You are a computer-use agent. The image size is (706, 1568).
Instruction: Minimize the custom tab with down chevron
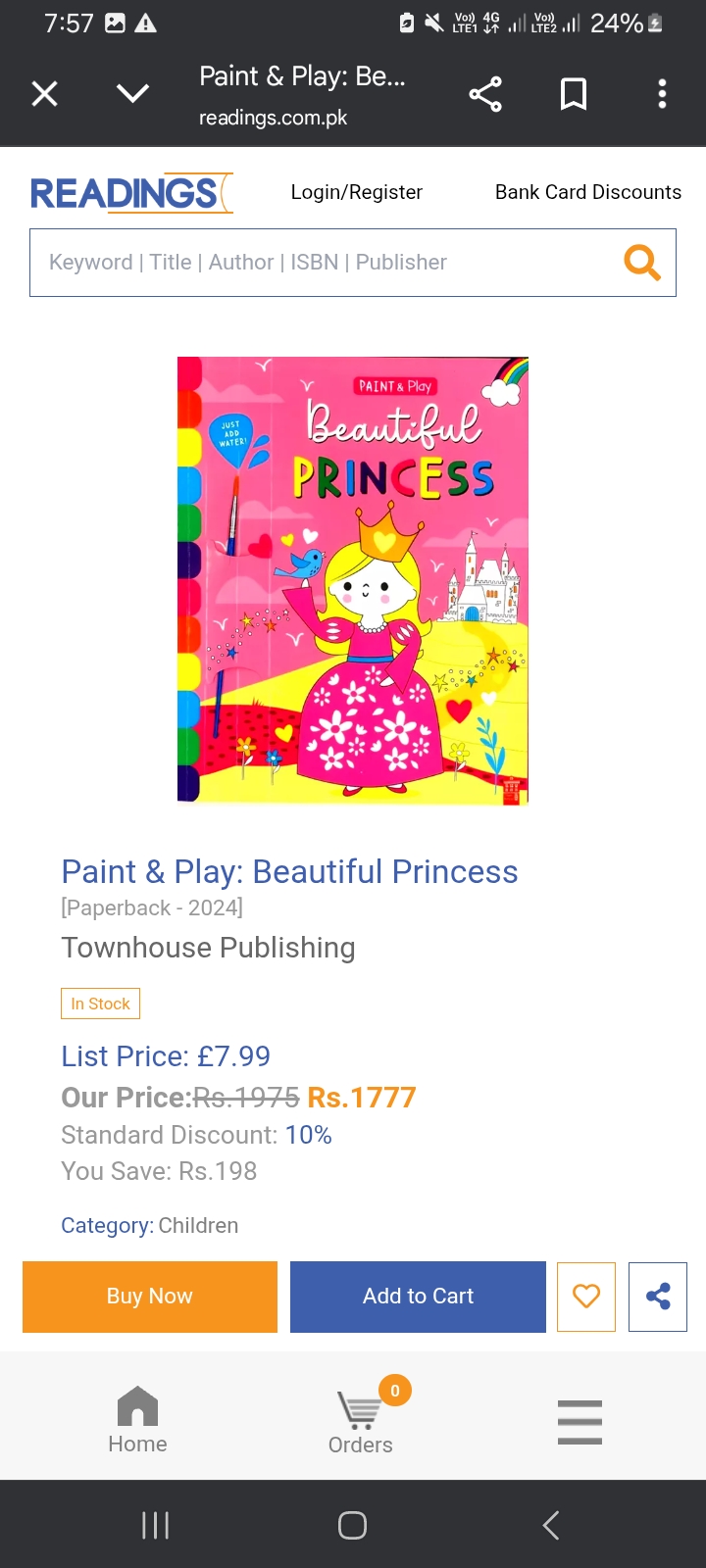132,94
